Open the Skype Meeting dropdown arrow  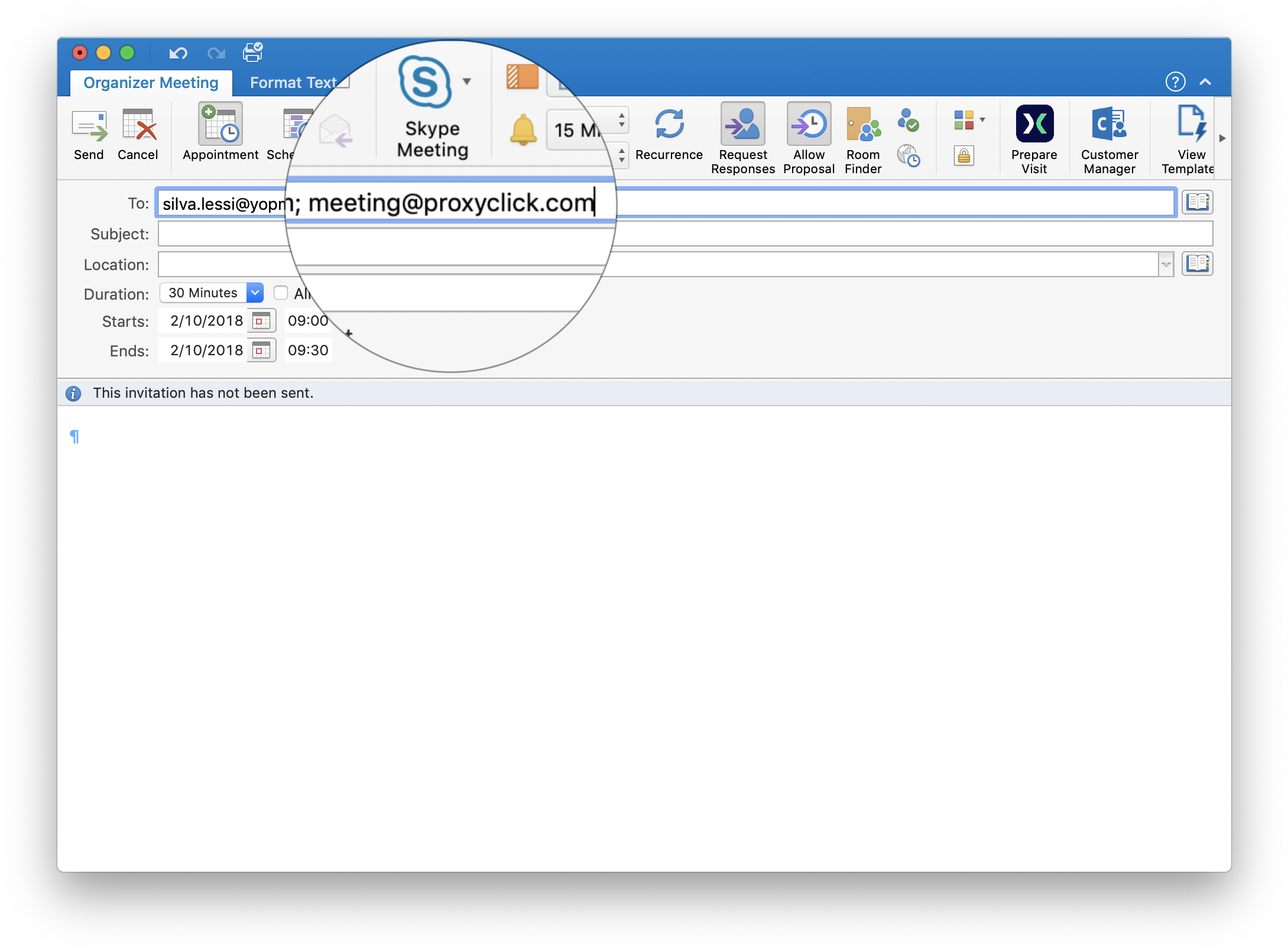467,82
